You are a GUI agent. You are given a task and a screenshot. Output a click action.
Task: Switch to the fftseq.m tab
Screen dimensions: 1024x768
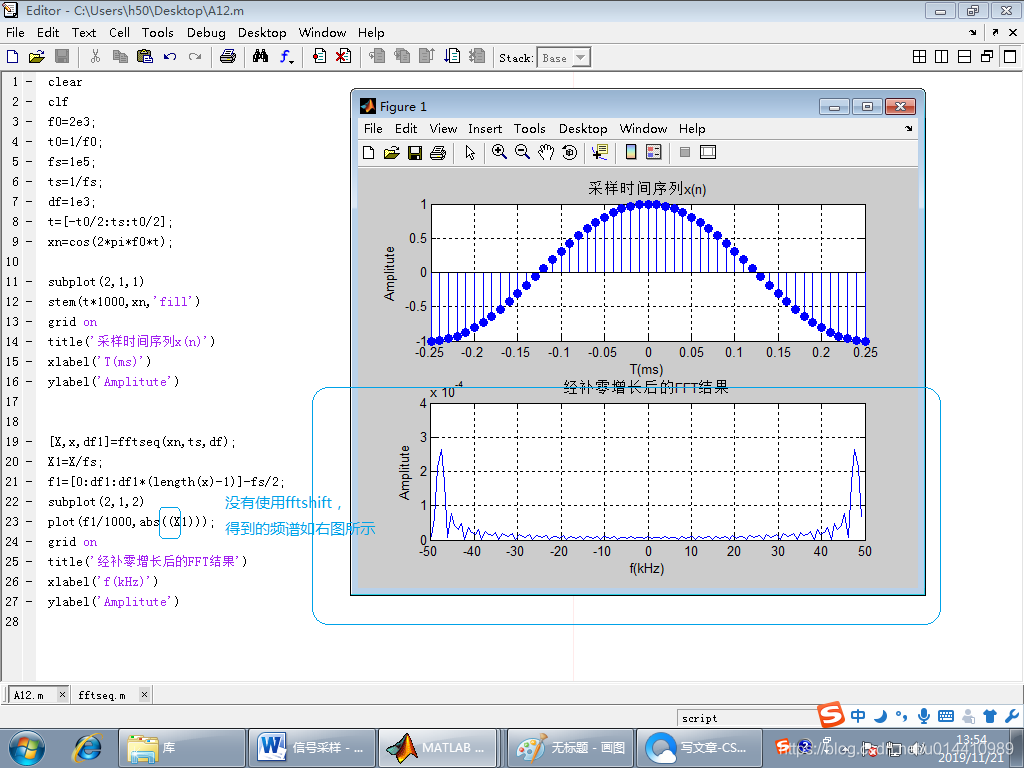102,695
